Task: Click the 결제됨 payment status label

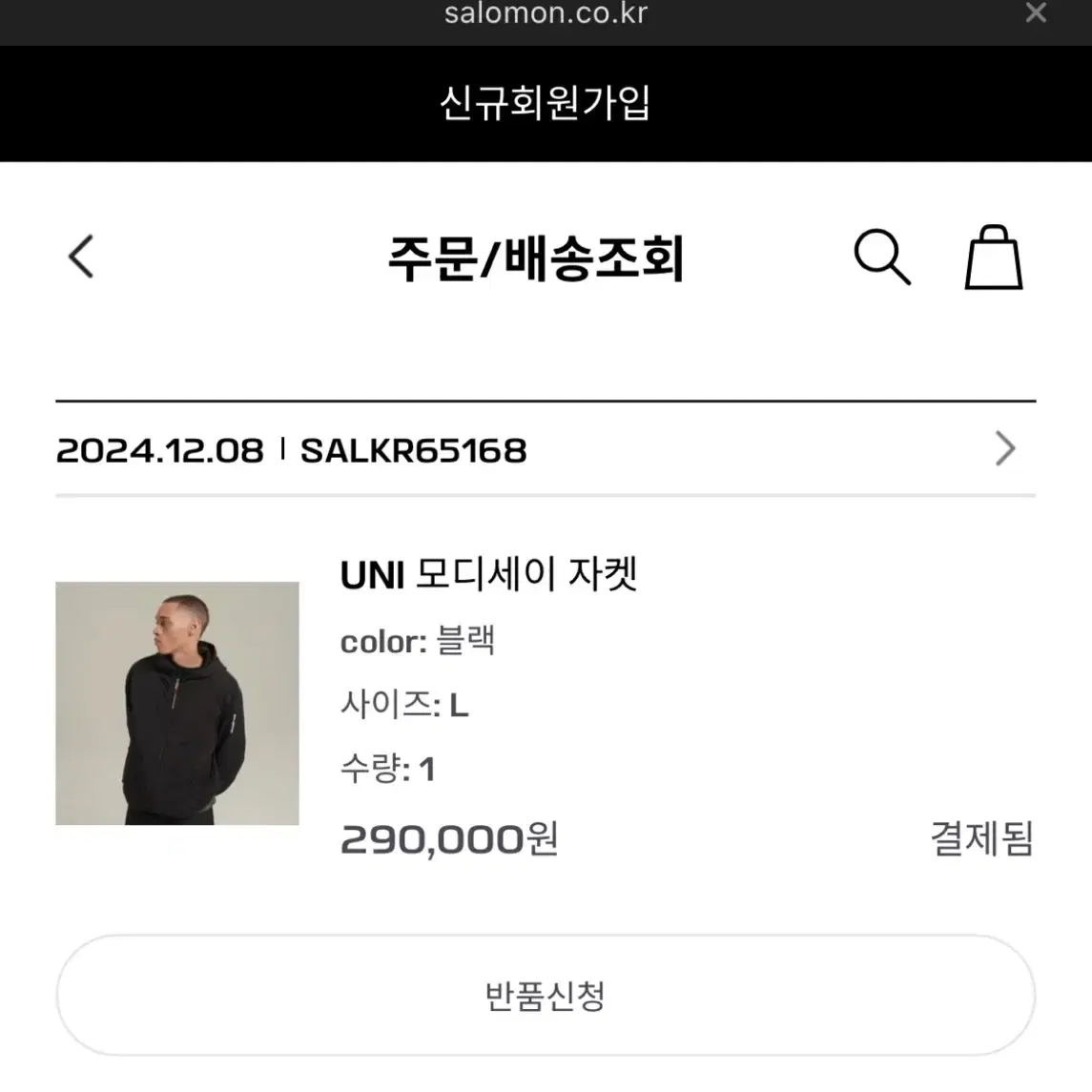Action: pyautogui.click(x=982, y=838)
